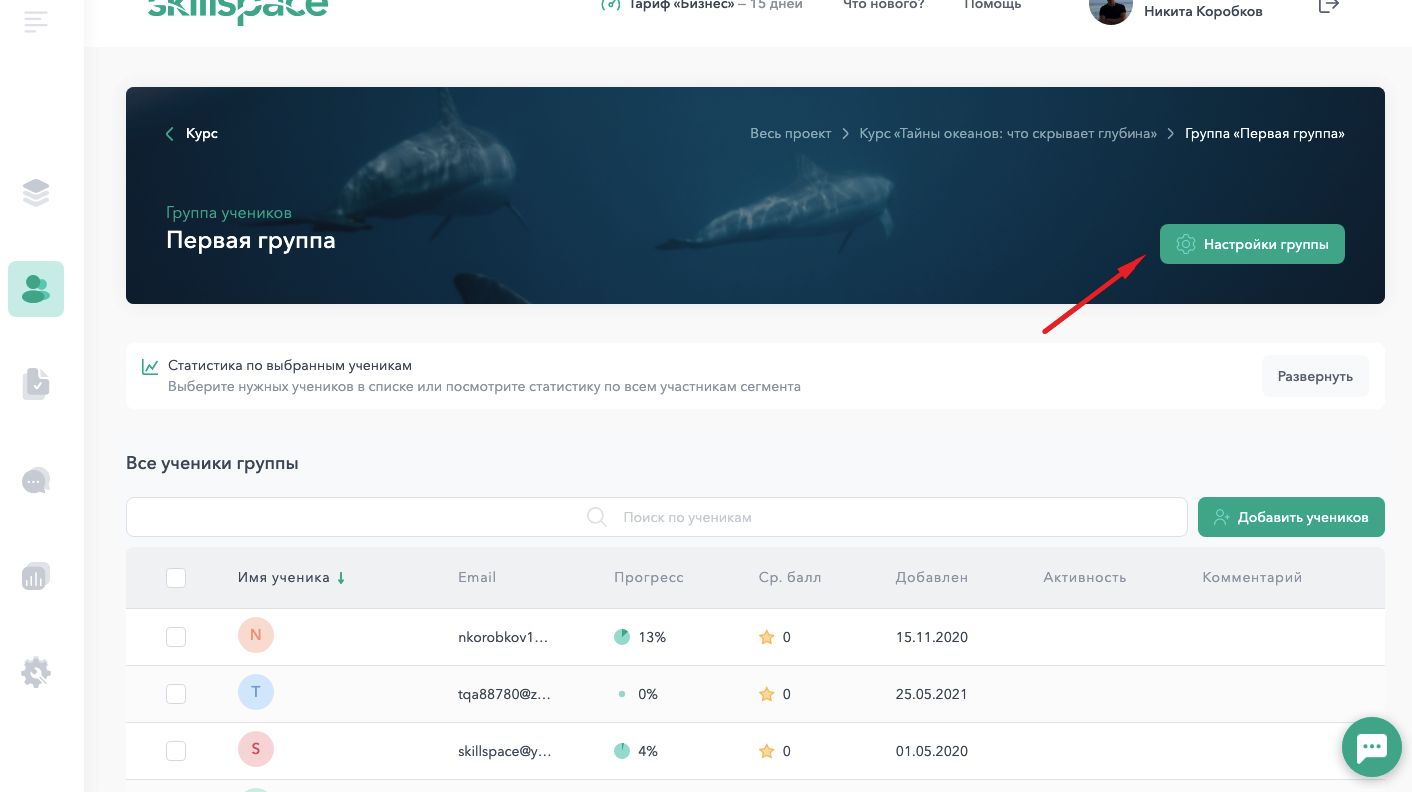Check the box for nkorobkov student
1412x792 pixels.
176,637
